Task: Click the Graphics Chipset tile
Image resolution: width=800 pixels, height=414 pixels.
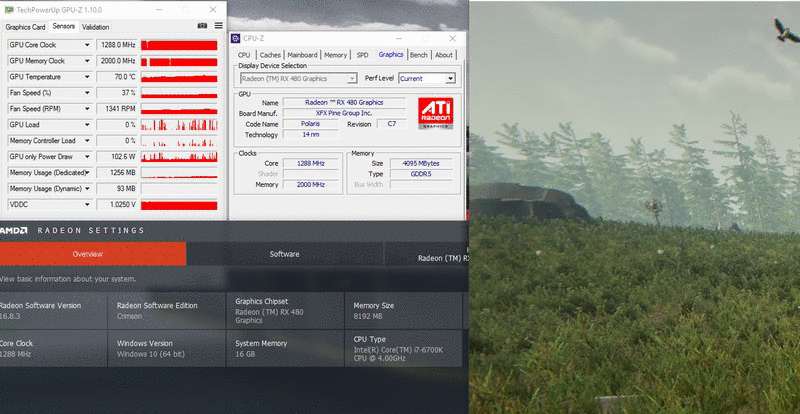Action: point(285,310)
